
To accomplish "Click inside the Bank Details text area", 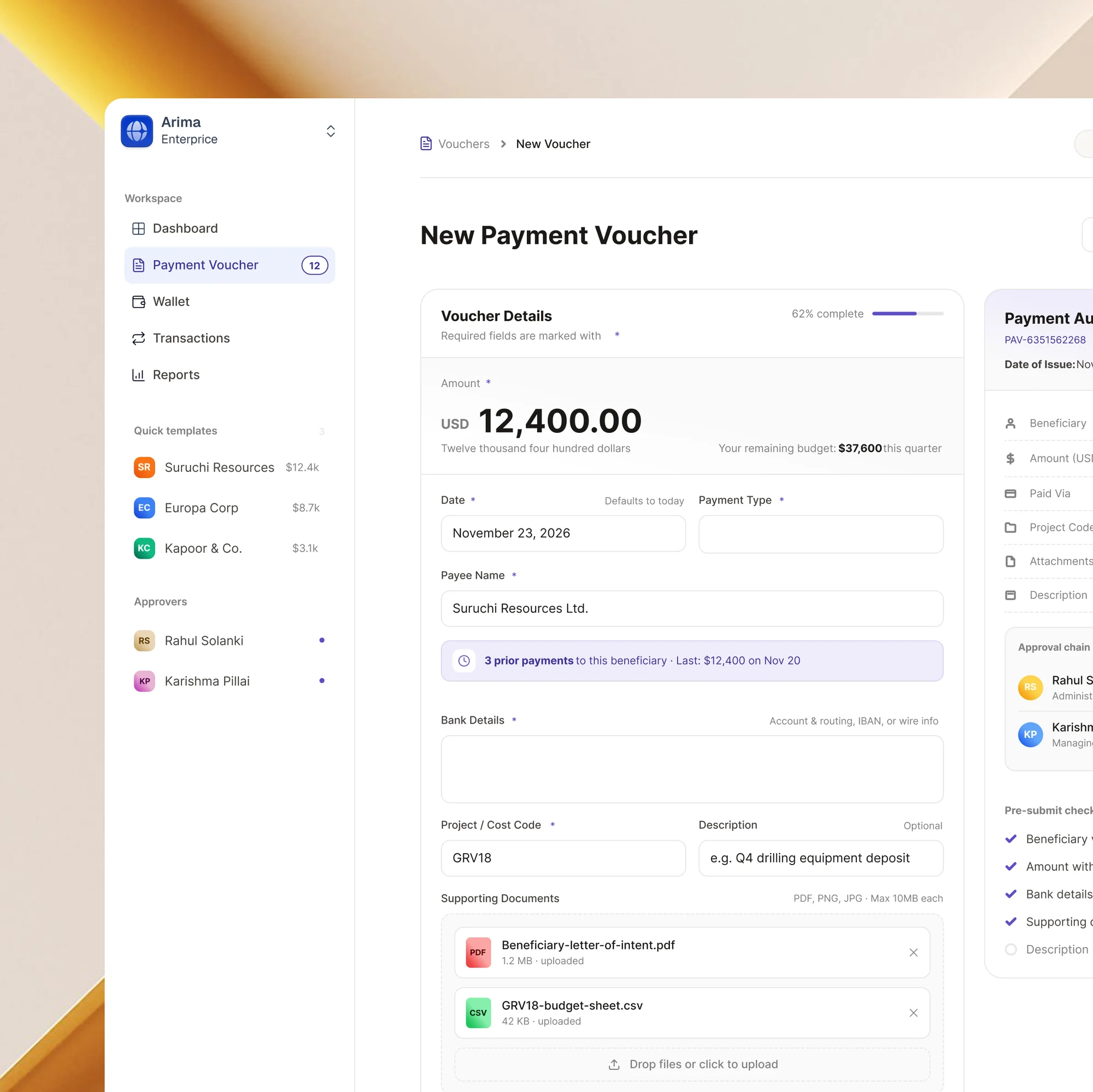I will [x=691, y=768].
